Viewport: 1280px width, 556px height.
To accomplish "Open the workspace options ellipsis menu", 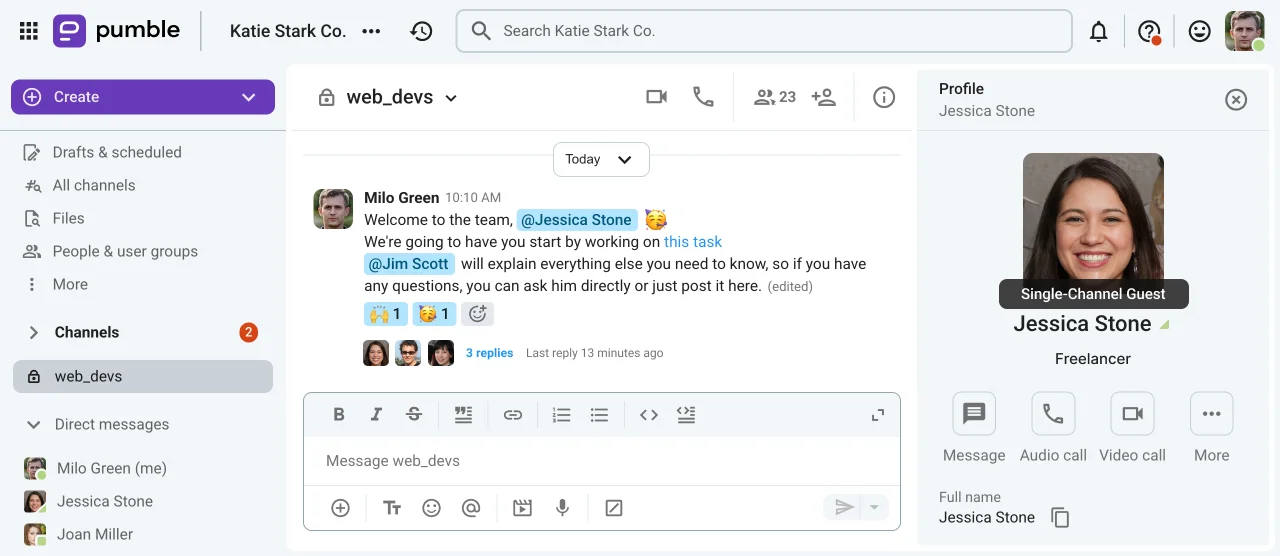I will coord(371,31).
